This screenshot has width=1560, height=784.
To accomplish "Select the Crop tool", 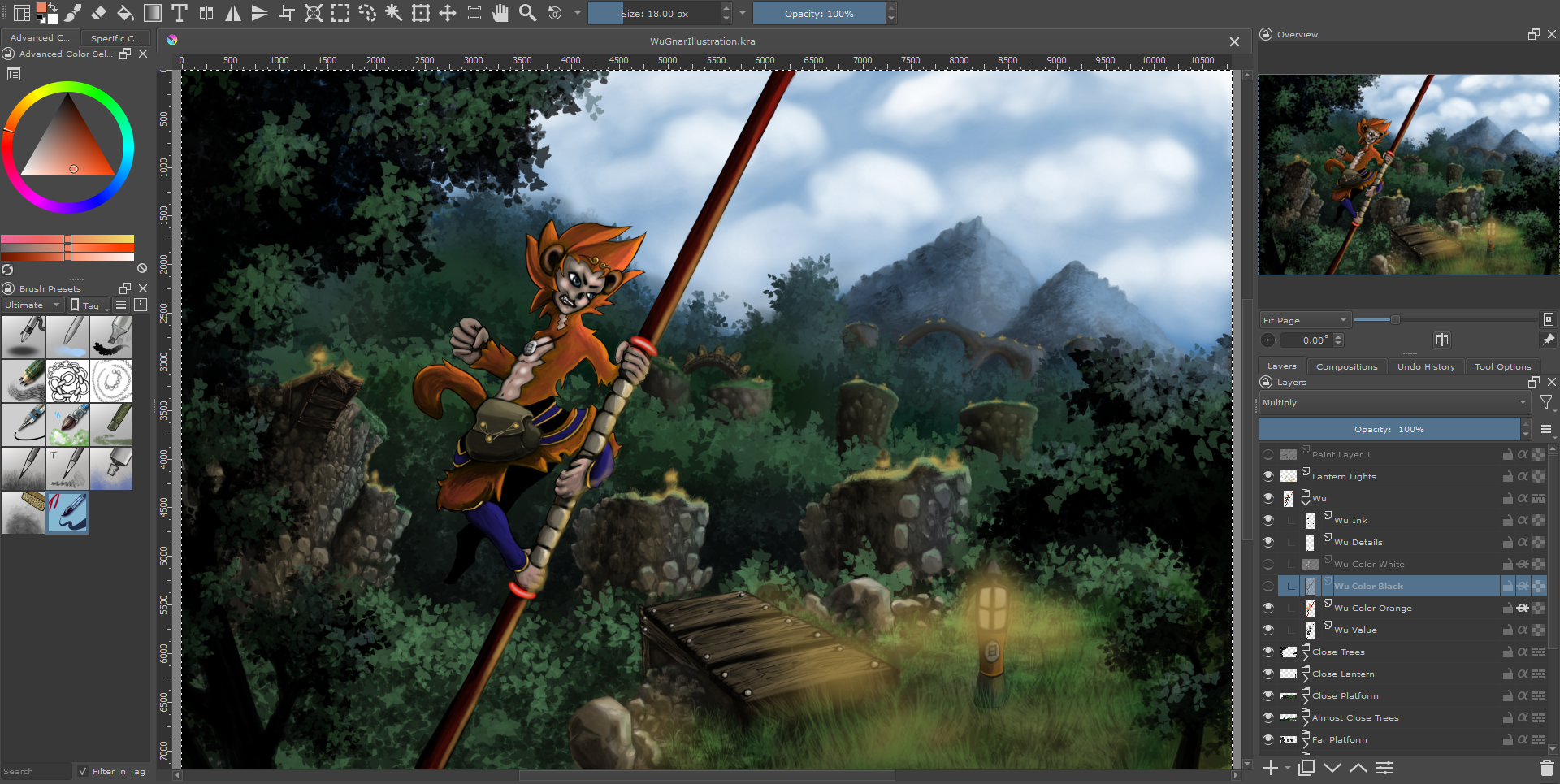I will (287, 13).
